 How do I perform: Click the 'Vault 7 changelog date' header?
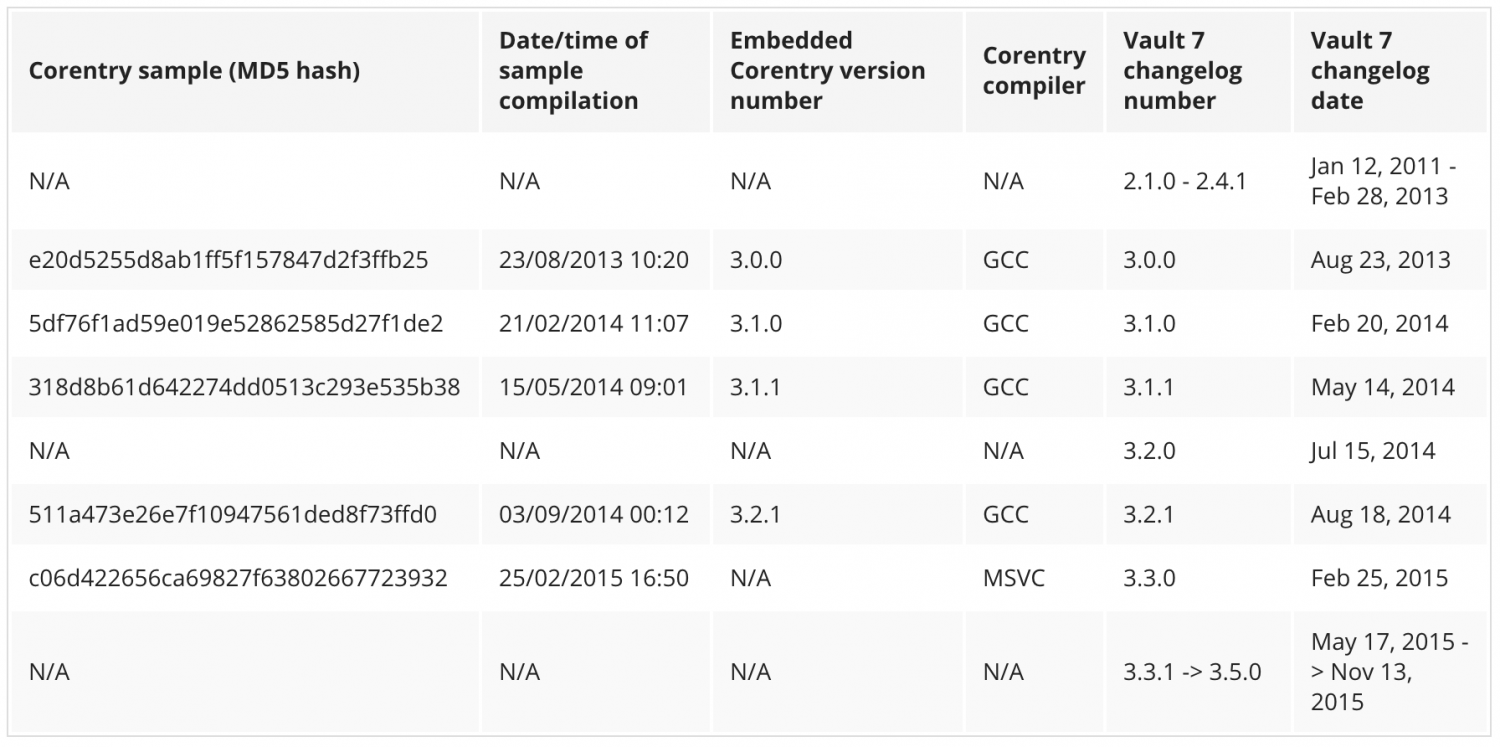click(x=1370, y=71)
